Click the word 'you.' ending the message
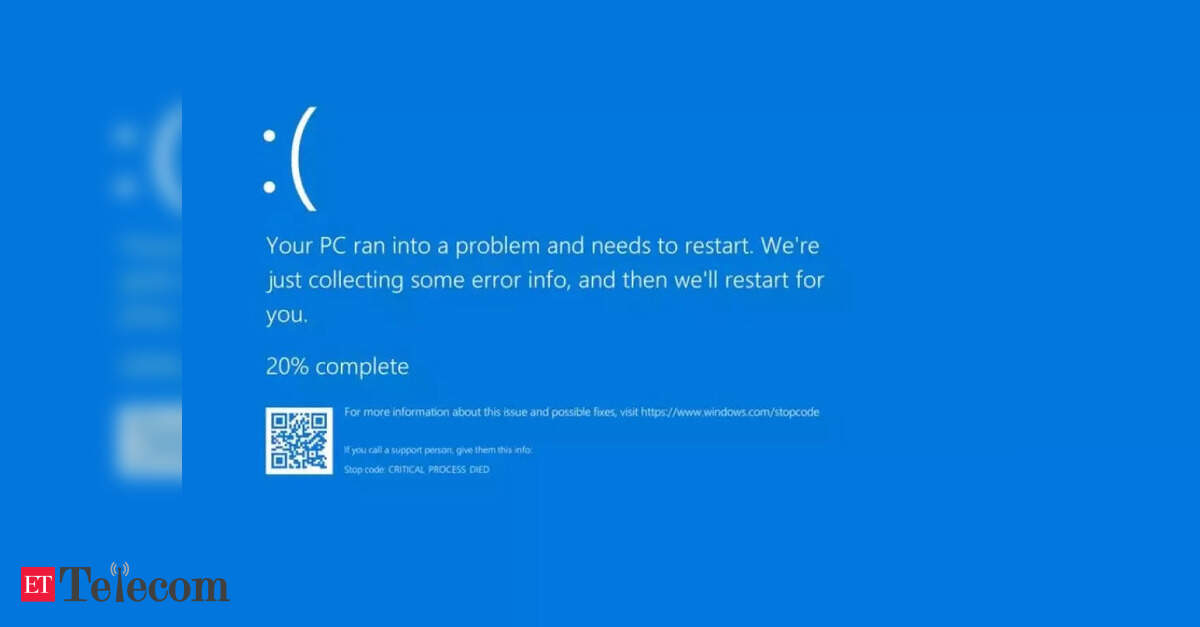The width and height of the screenshot is (1200, 627). (286, 316)
